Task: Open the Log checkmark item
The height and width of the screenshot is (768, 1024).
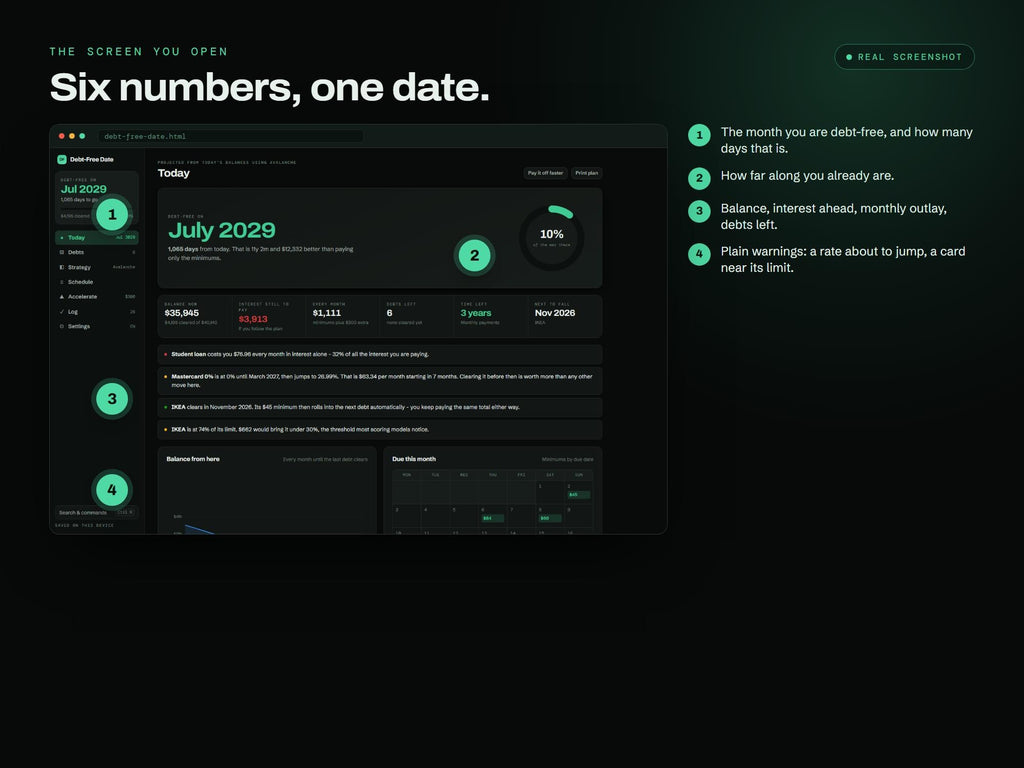Action: (62, 312)
